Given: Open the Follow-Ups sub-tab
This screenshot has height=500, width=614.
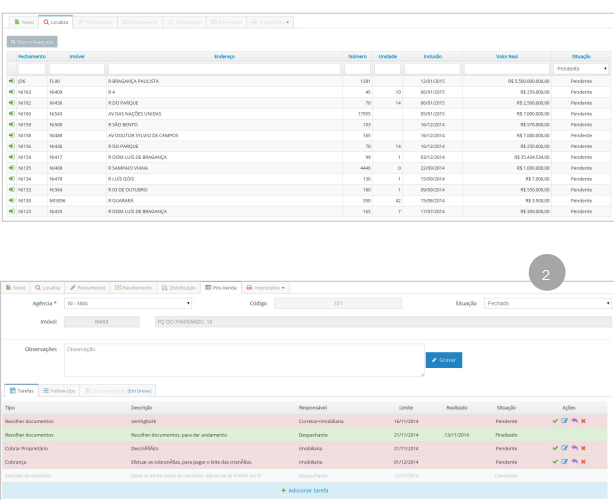Looking at the screenshot, I should coord(59,391).
